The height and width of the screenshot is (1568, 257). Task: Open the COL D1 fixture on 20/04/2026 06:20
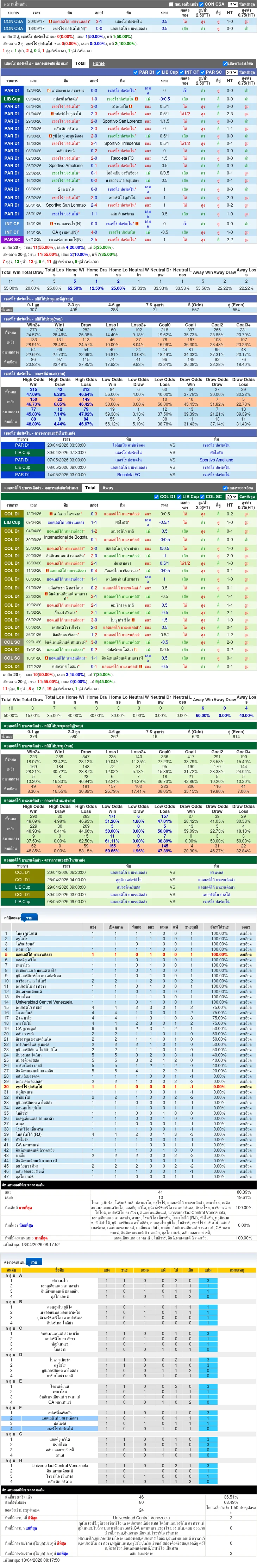coord(22,872)
